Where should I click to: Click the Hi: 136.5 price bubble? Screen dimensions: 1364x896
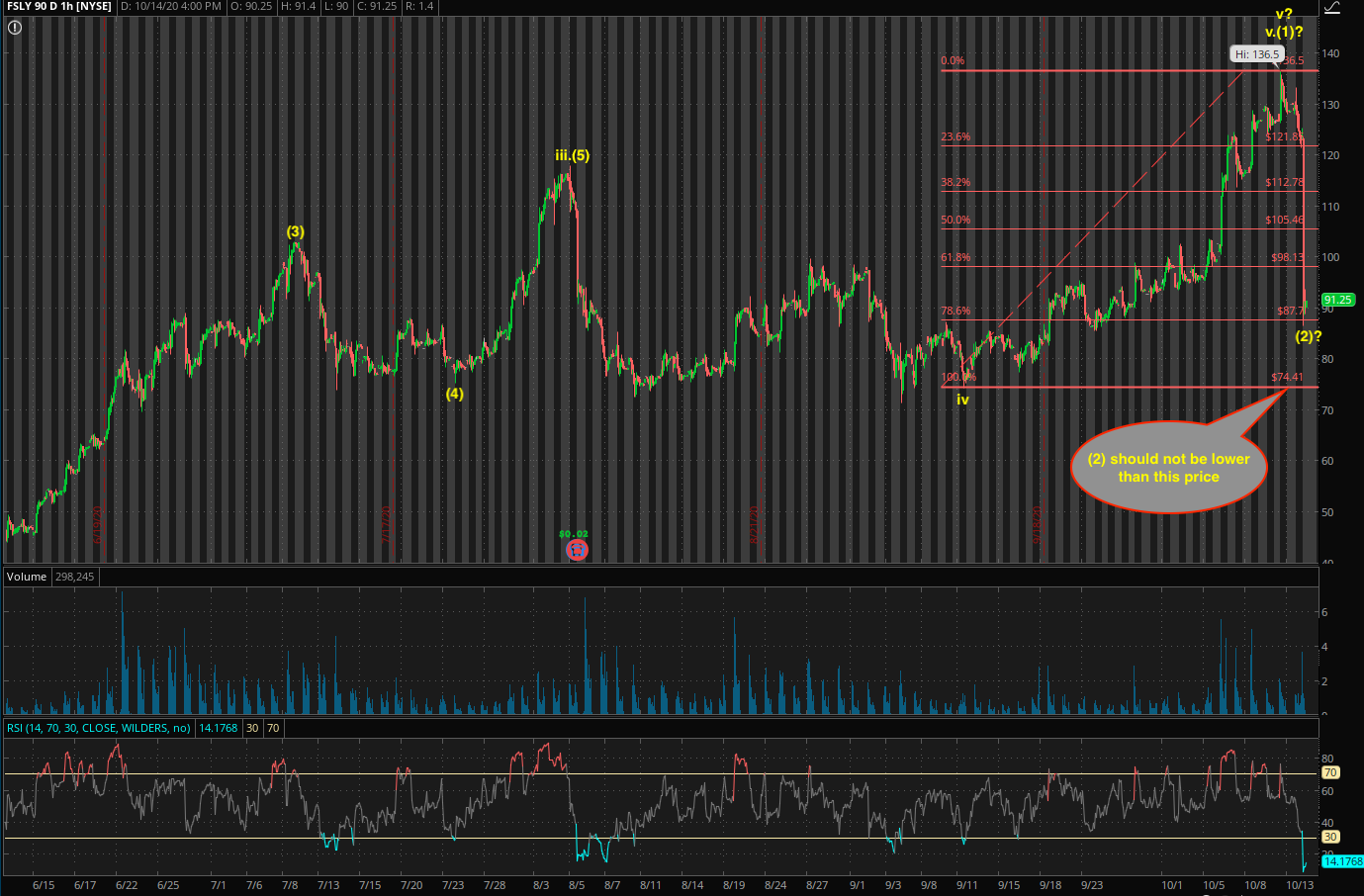1256,54
